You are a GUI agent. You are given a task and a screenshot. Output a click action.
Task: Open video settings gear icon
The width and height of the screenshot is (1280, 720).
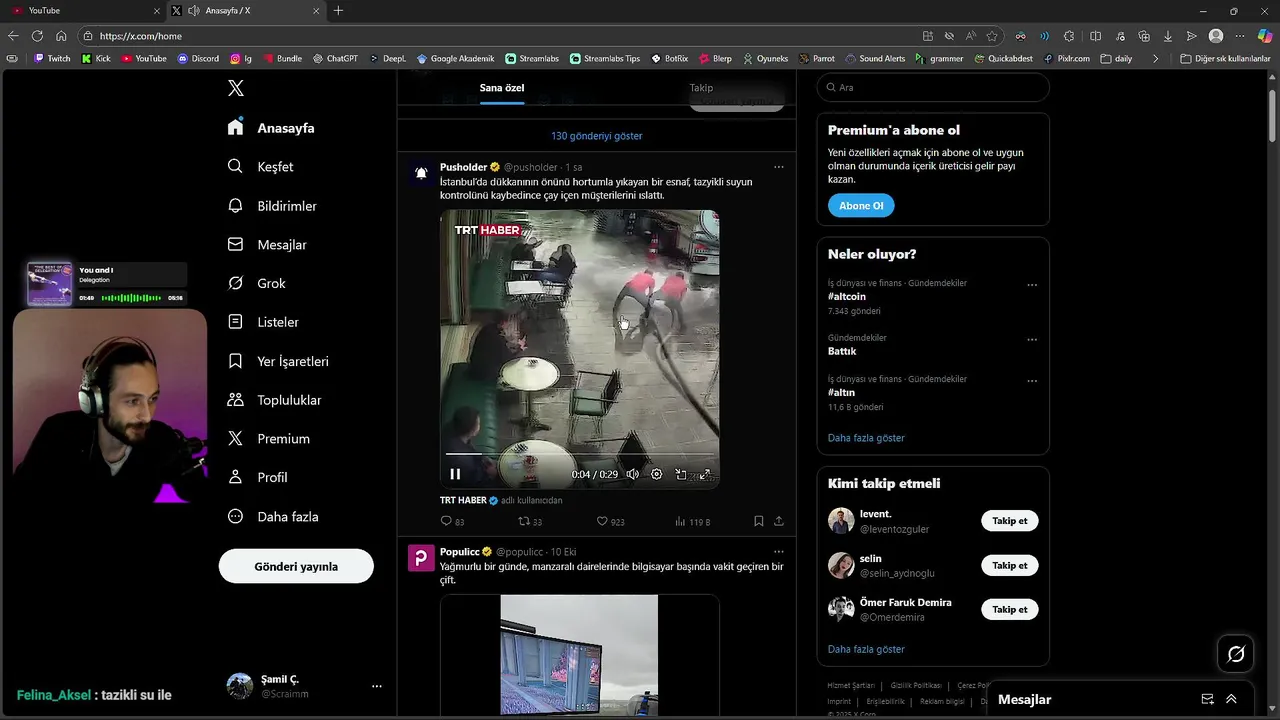[x=656, y=474]
